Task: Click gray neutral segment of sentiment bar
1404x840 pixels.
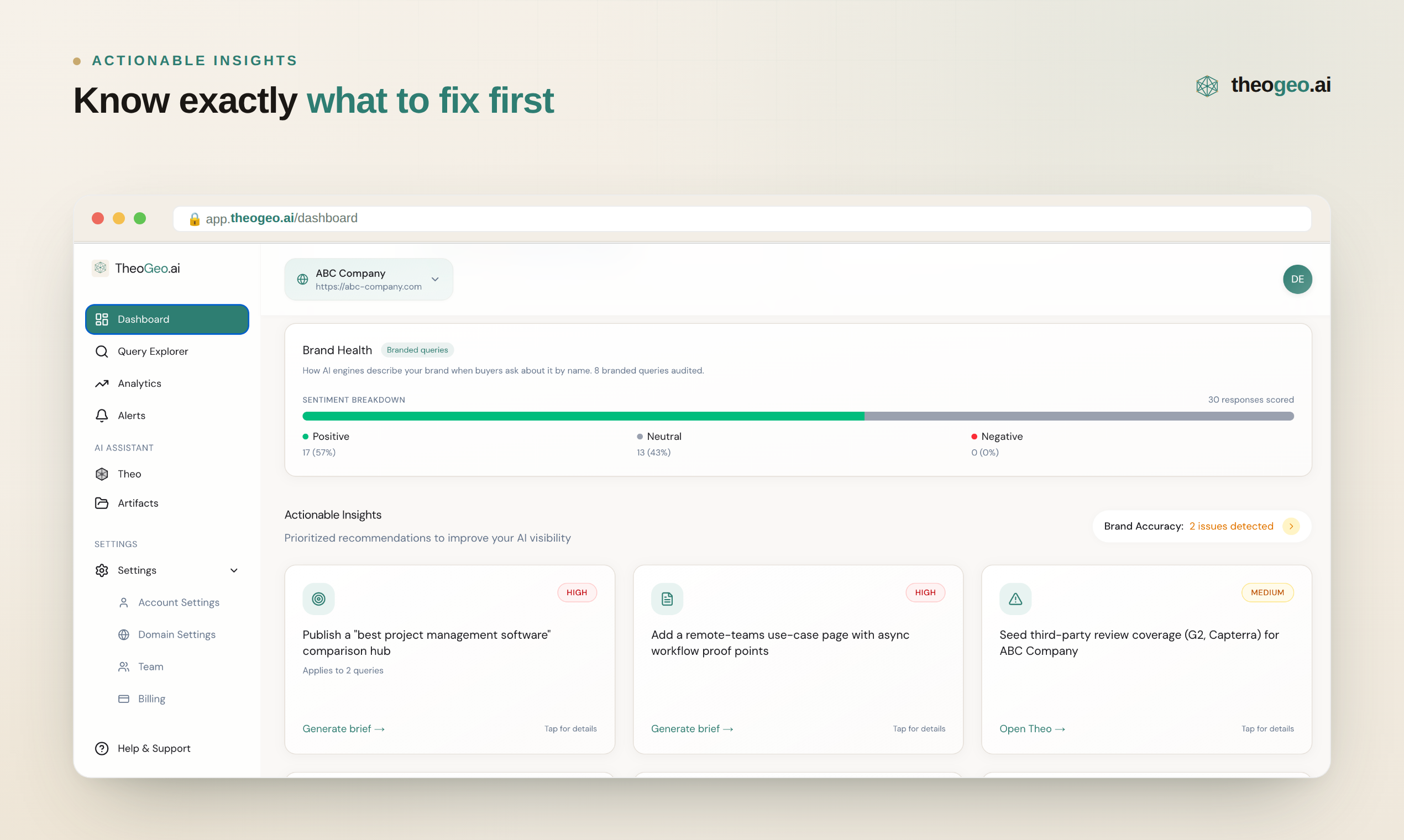Action: coord(1079,417)
